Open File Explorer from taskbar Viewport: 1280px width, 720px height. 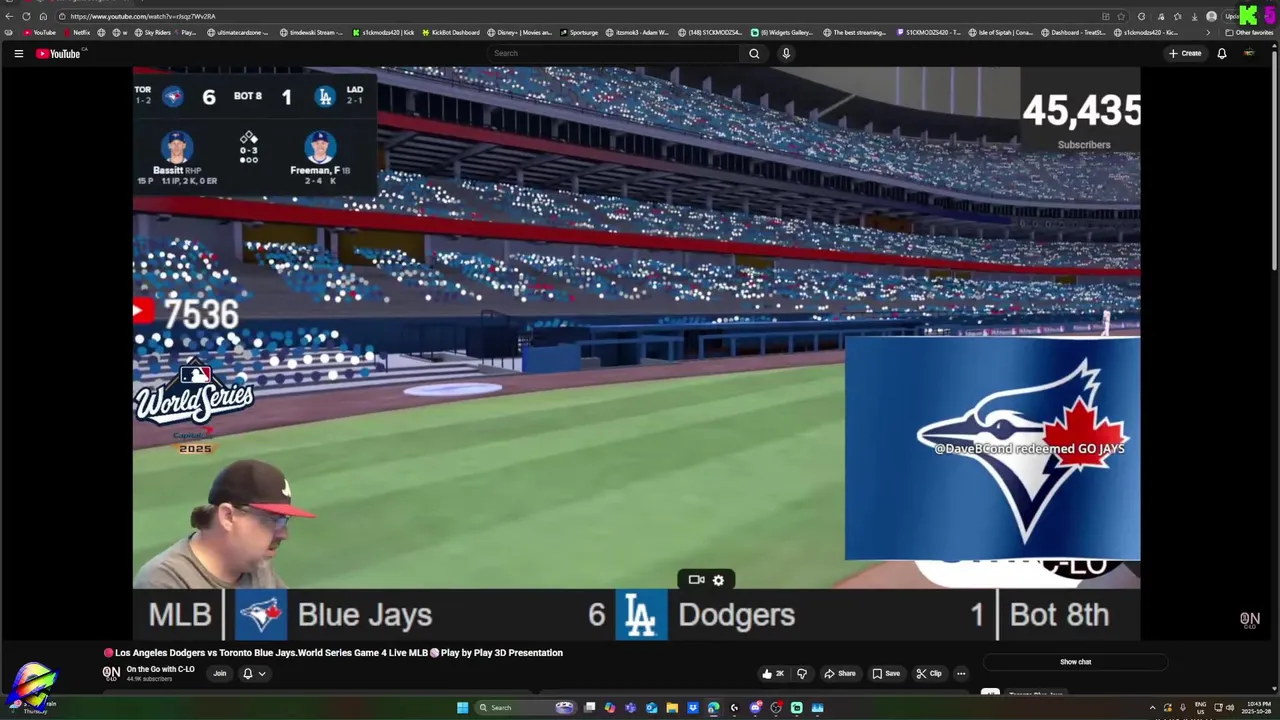point(672,707)
